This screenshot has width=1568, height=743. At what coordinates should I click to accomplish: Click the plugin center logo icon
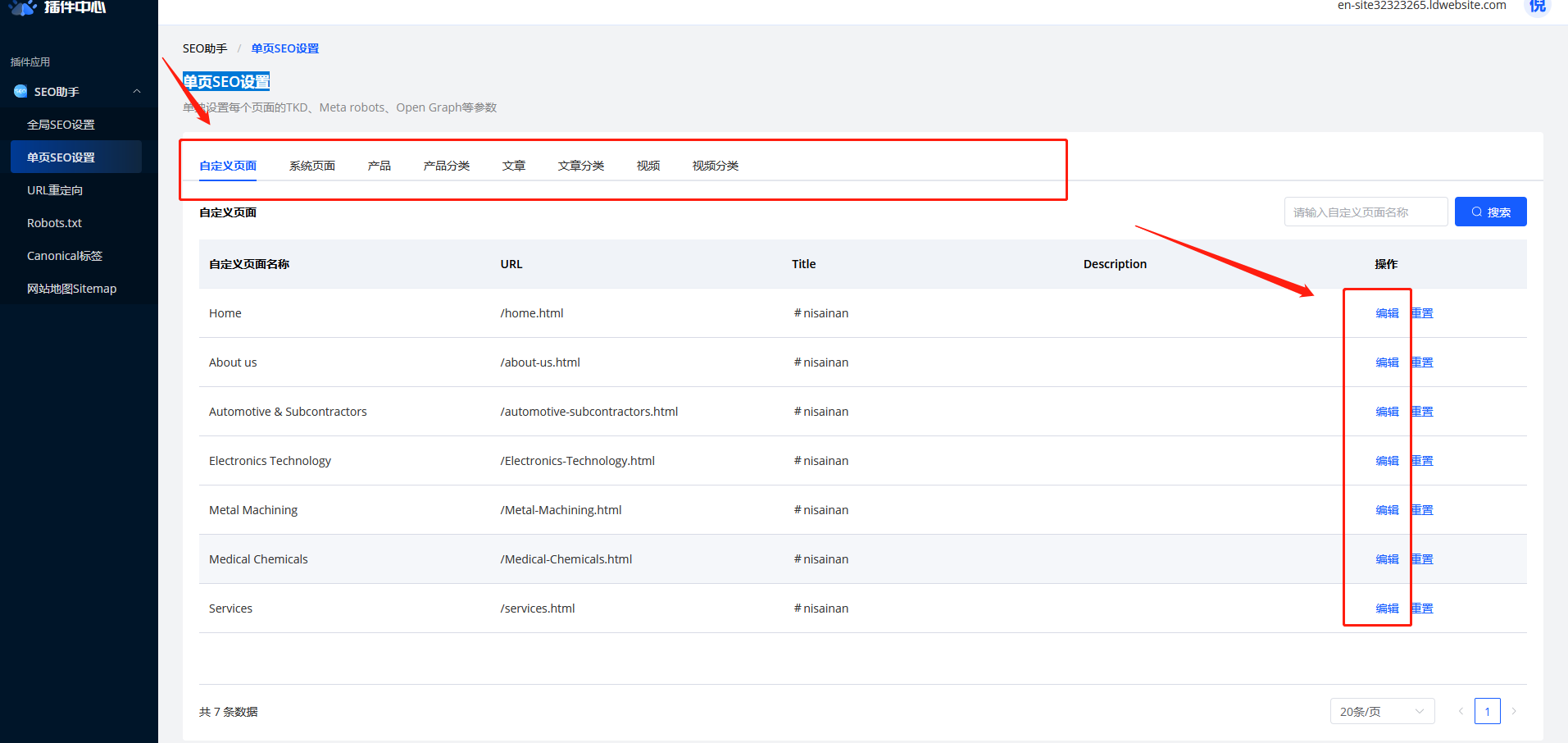(x=23, y=7)
